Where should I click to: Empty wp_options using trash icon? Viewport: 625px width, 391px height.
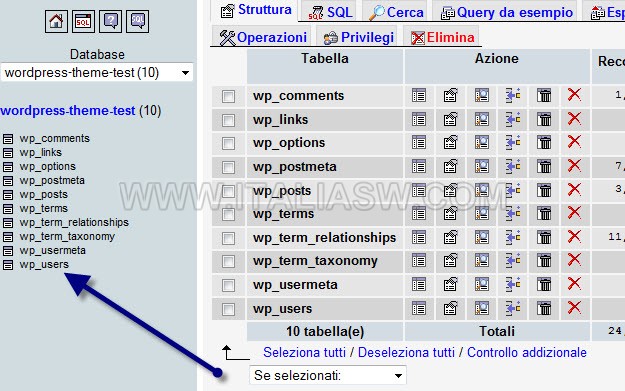pyautogui.click(x=544, y=142)
